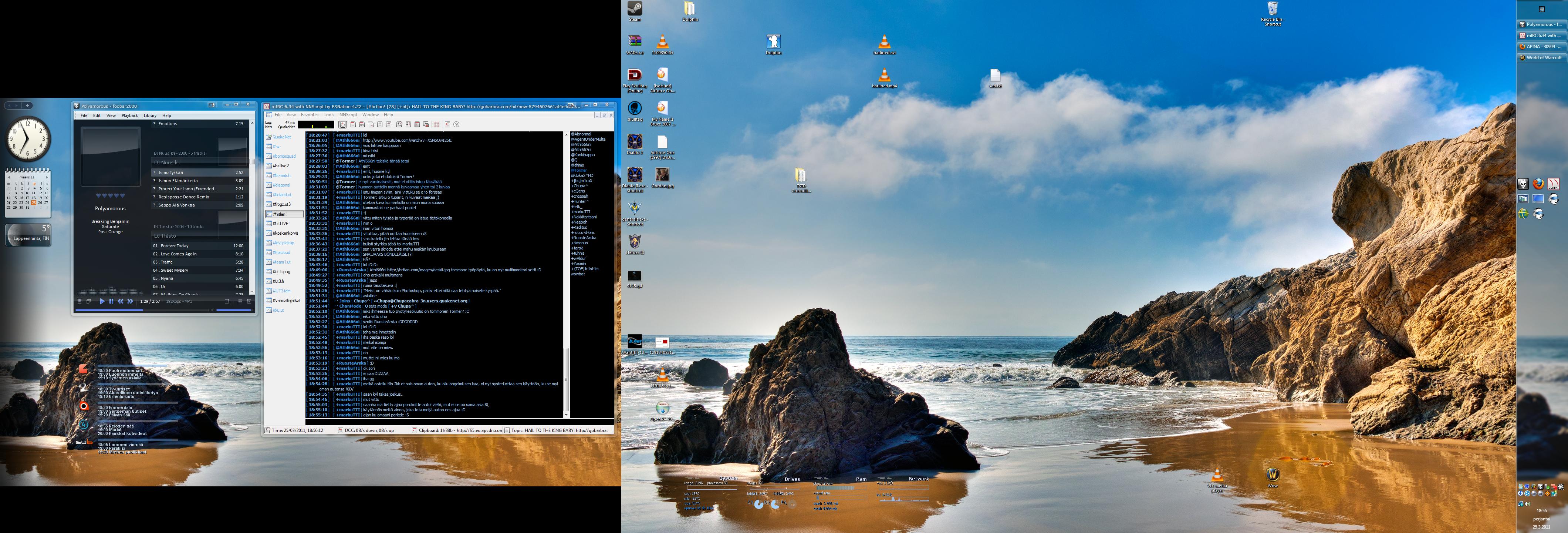Click the foobar2000 seek progress bar
The image size is (1568, 533).
(x=143, y=310)
